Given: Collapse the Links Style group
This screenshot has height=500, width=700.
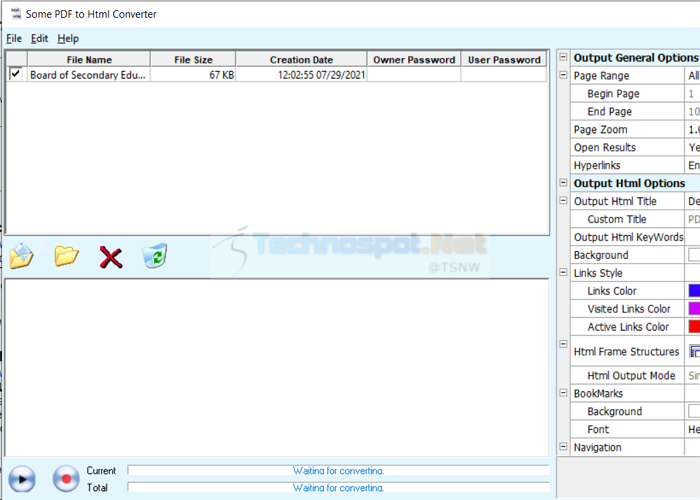Looking at the screenshot, I should (563, 272).
